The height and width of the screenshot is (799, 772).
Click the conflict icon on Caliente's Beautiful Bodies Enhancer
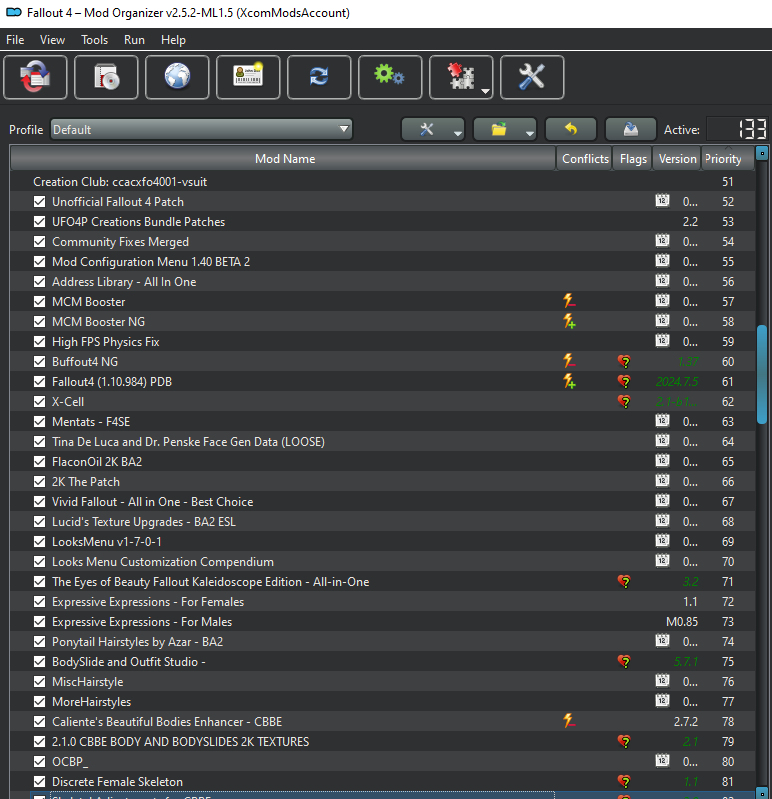click(569, 721)
